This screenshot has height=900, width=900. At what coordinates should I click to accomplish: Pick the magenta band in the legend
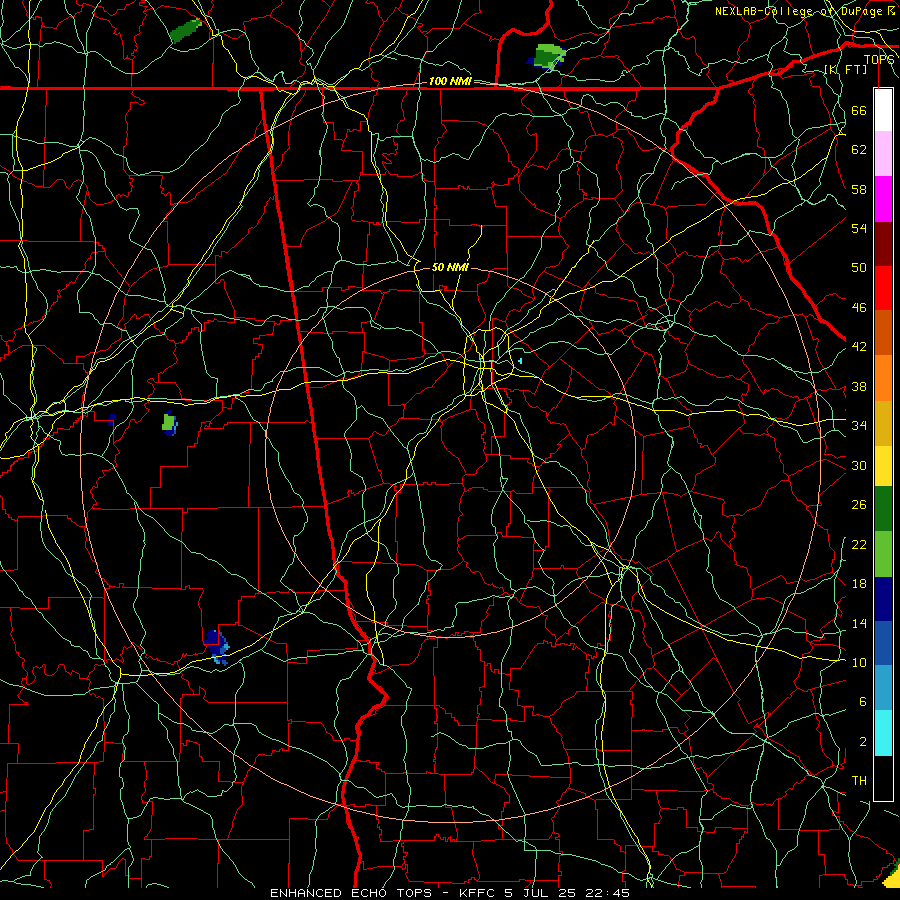[883, 199]
